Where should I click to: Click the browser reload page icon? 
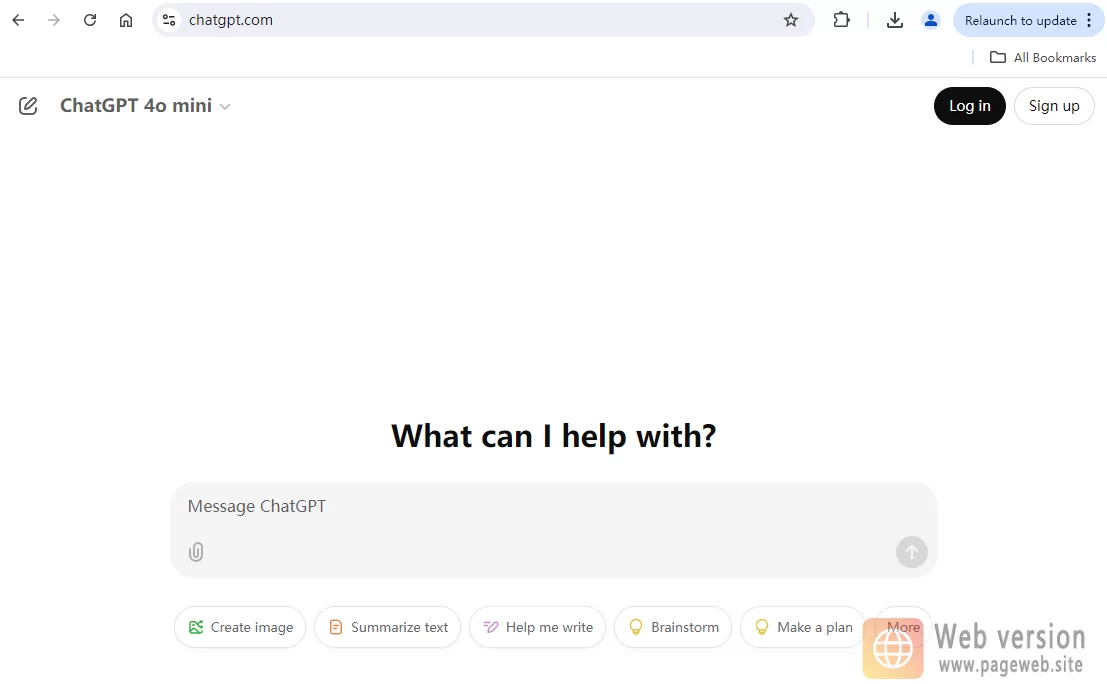click(90, 20)
